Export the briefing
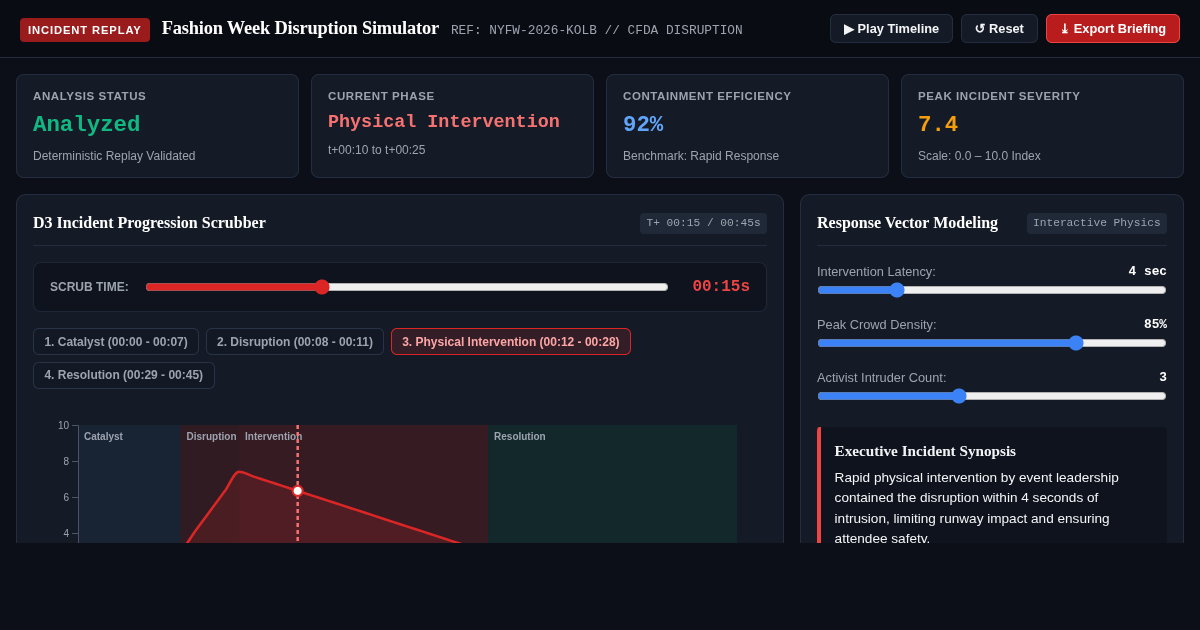 coord(1113,29)
